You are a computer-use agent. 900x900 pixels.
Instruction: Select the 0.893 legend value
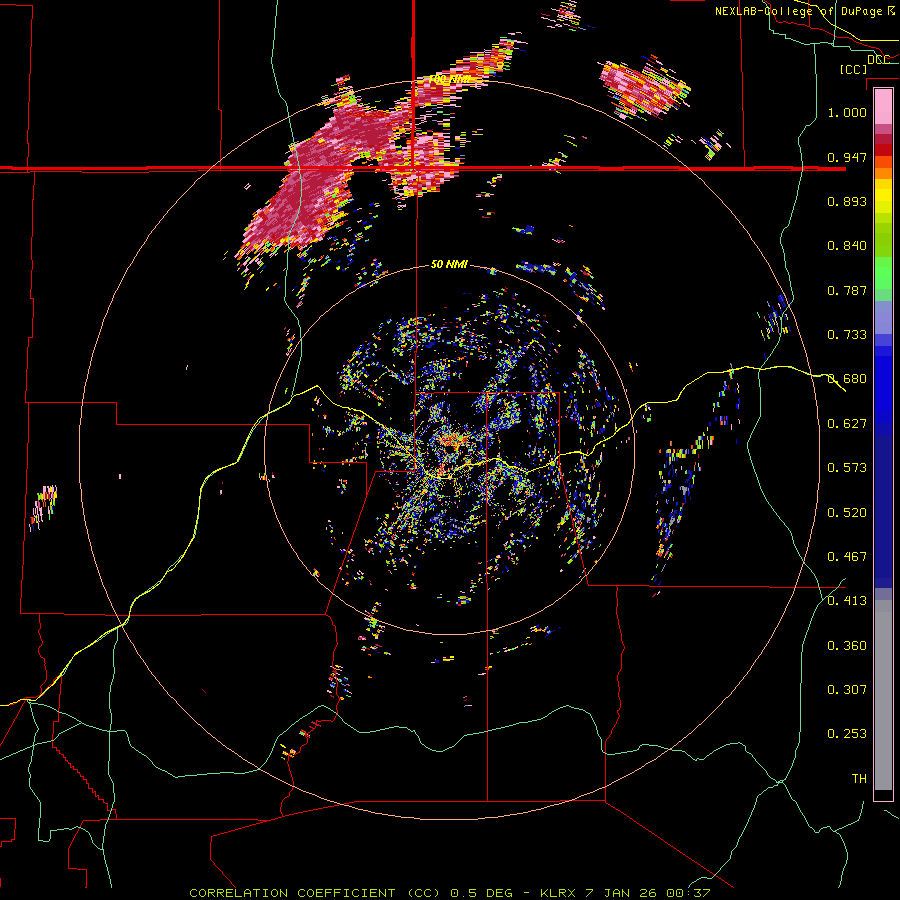(847, 201)
